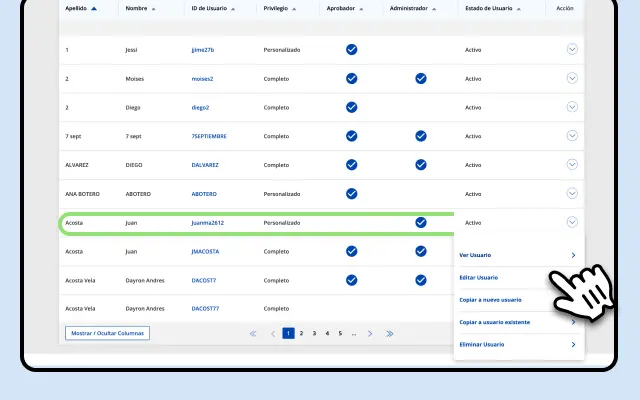This screenshot has width=640, height=400.
Task: Open user ID link 7SEPTIEMBRE
Action: pos(209,136)
